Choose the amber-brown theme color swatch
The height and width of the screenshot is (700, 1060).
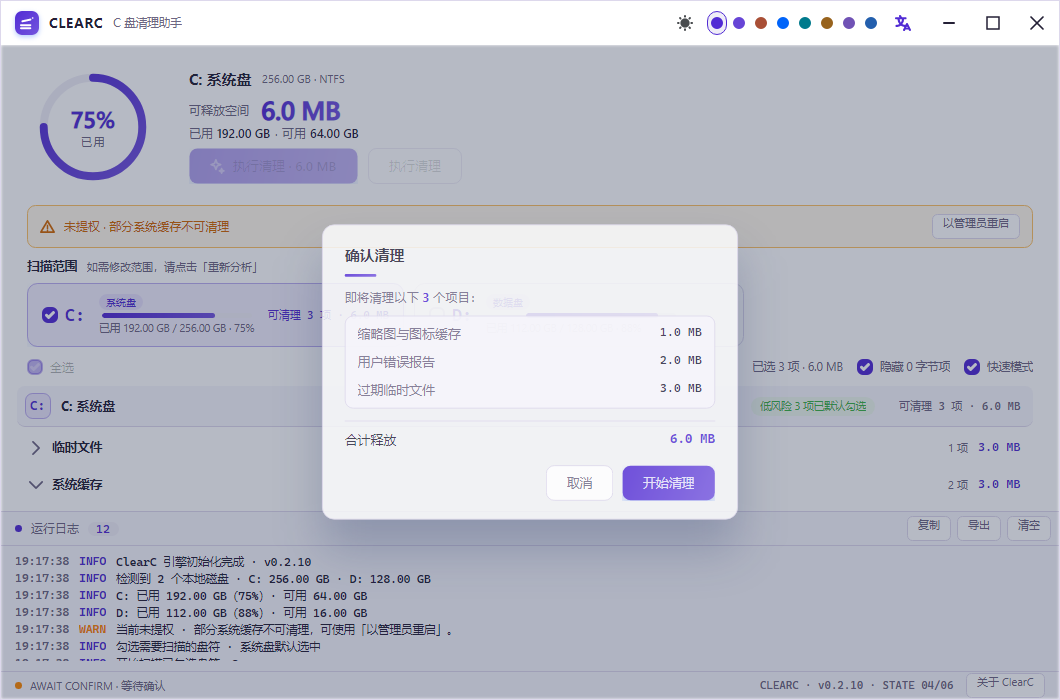click(827, 23)
